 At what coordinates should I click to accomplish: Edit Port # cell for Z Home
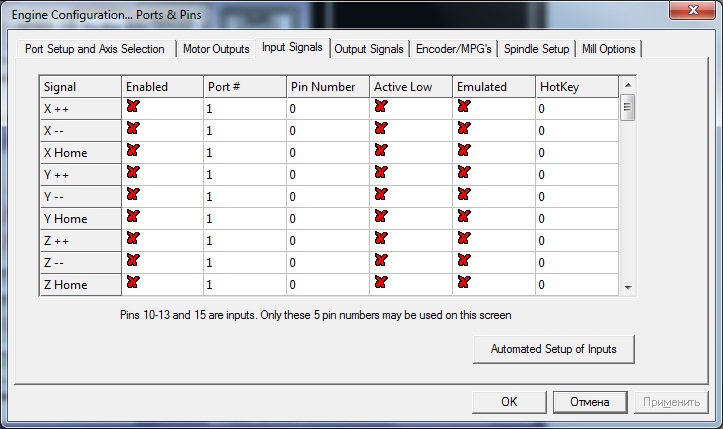[x=245, y=285]
